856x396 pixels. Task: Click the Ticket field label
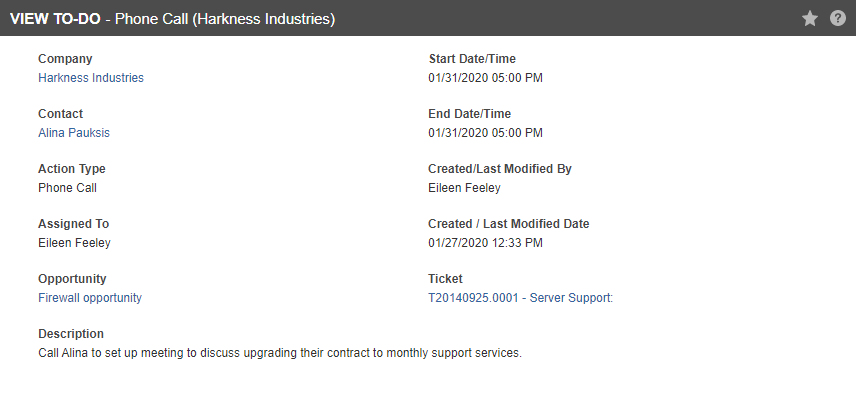(445, 279)
